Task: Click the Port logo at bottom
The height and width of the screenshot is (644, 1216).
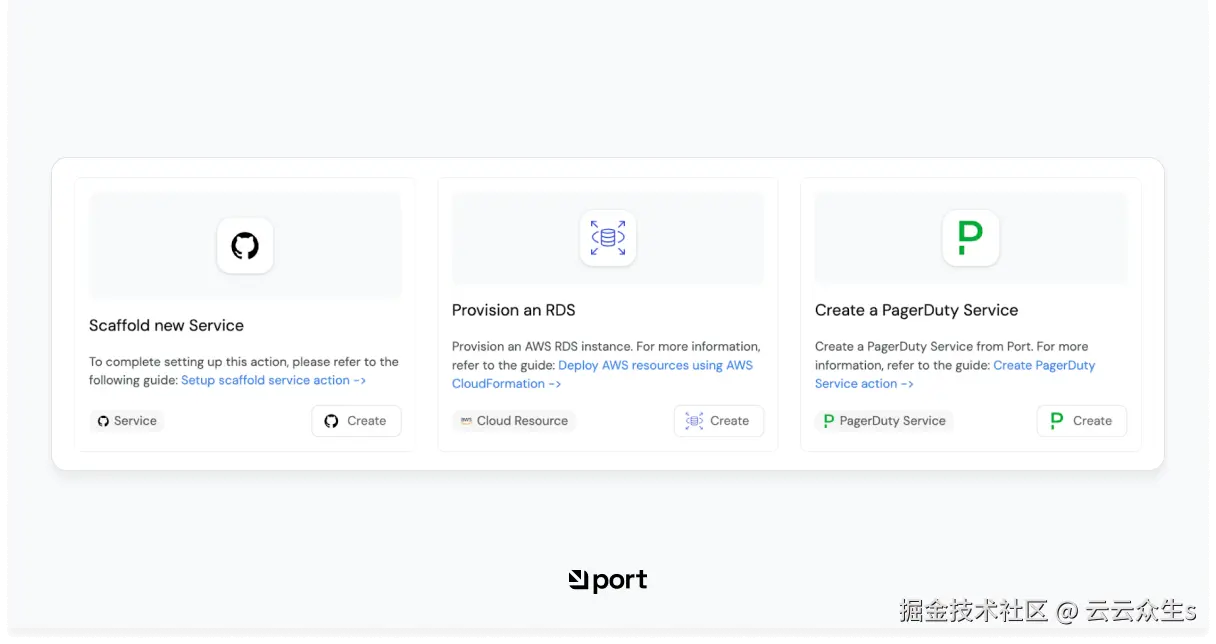Action: click(608, 580)
